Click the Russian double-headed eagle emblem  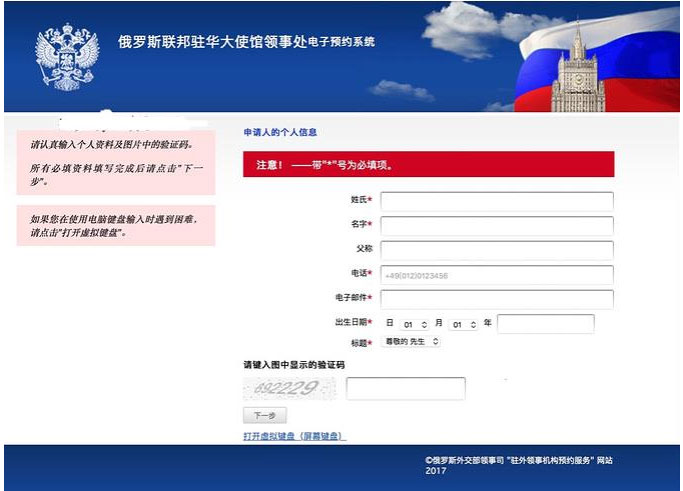(67, 58)
